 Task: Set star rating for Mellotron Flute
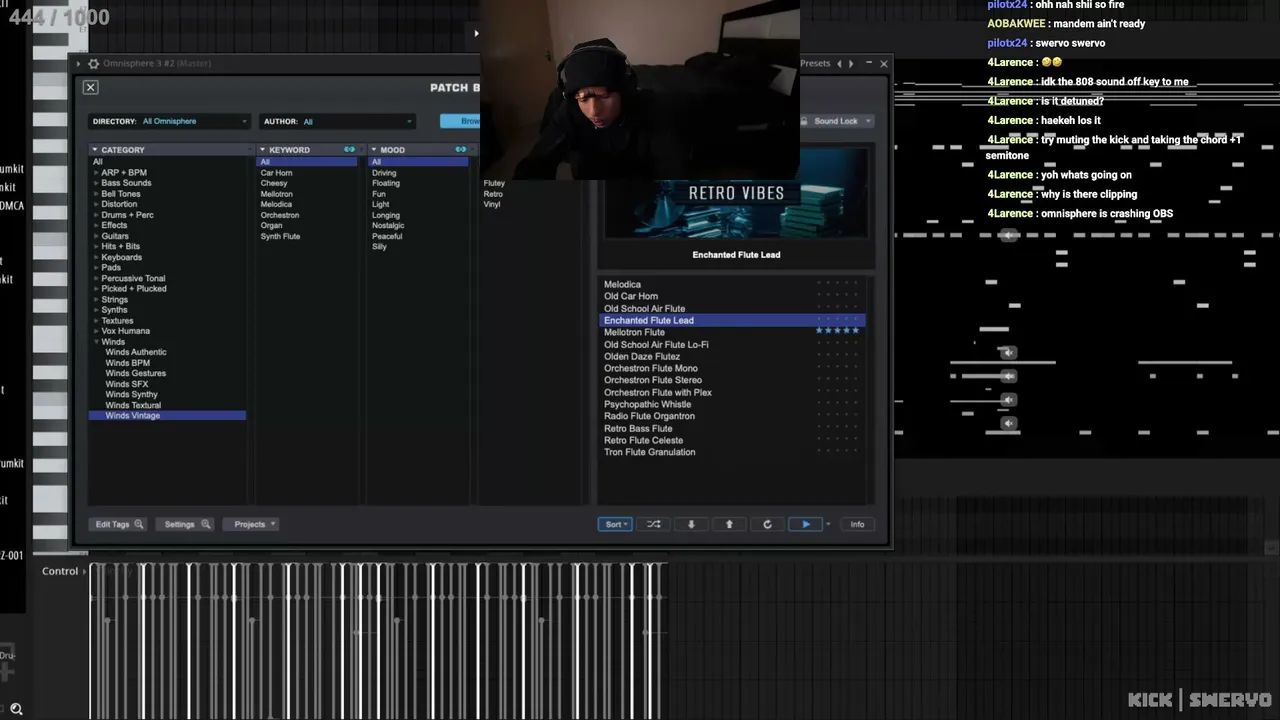coord(838,331)
